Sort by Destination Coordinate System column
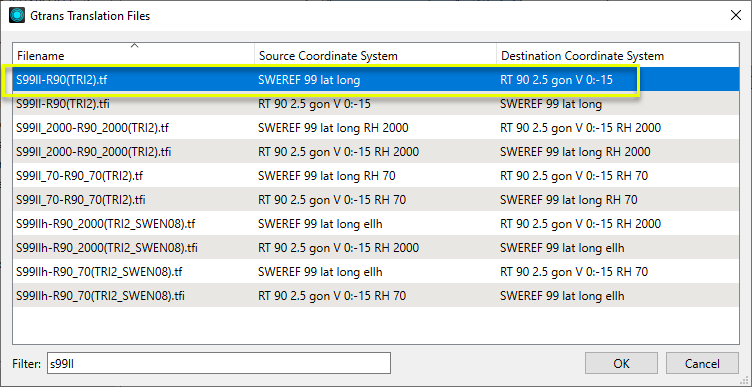 pos(618,56)
